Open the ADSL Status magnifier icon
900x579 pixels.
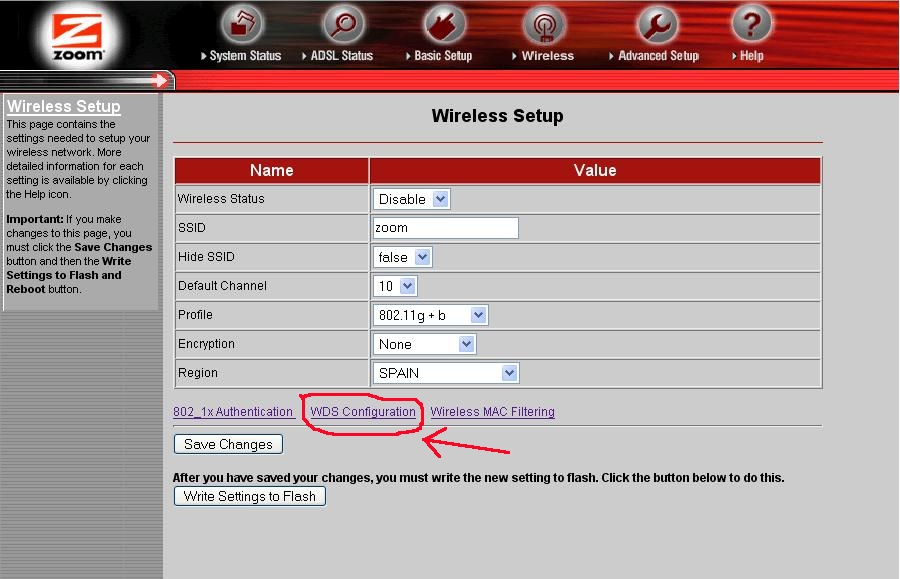(x=343, y=24)
